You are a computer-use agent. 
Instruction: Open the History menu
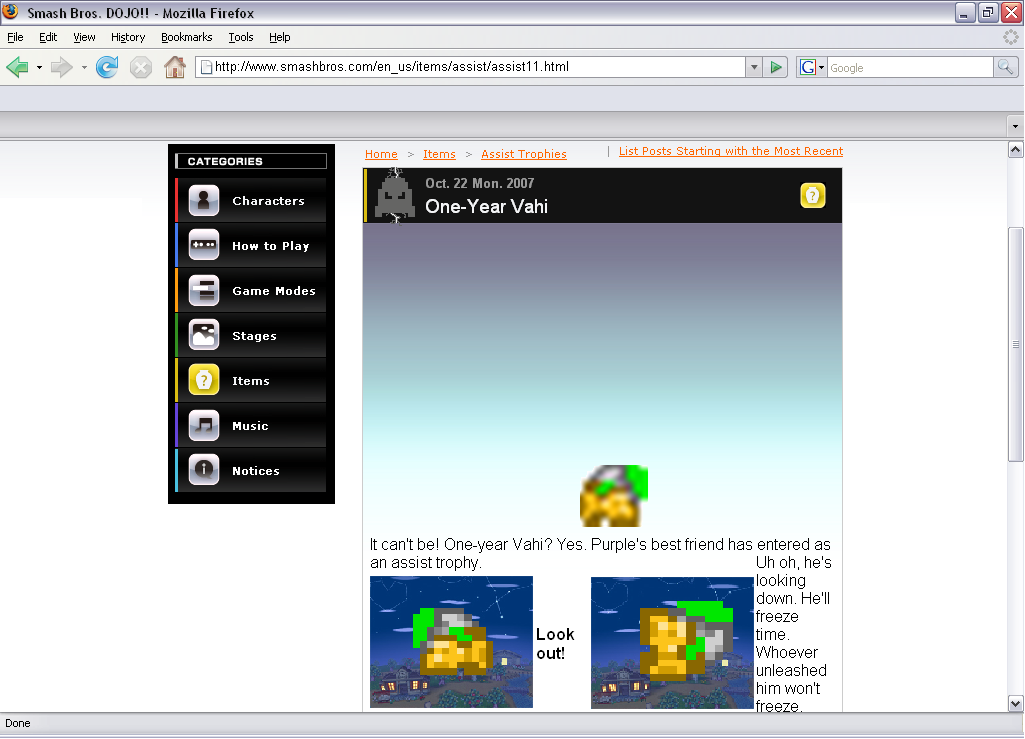click(x=127, y=37)
